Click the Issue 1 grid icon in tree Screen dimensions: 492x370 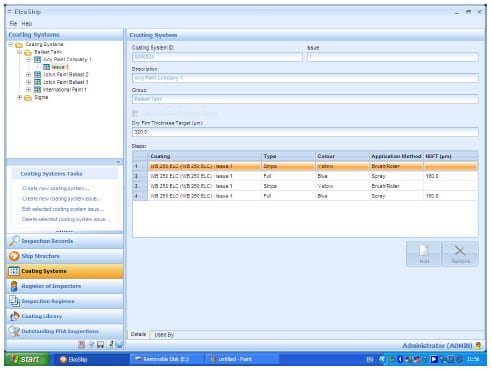point(46,67)
